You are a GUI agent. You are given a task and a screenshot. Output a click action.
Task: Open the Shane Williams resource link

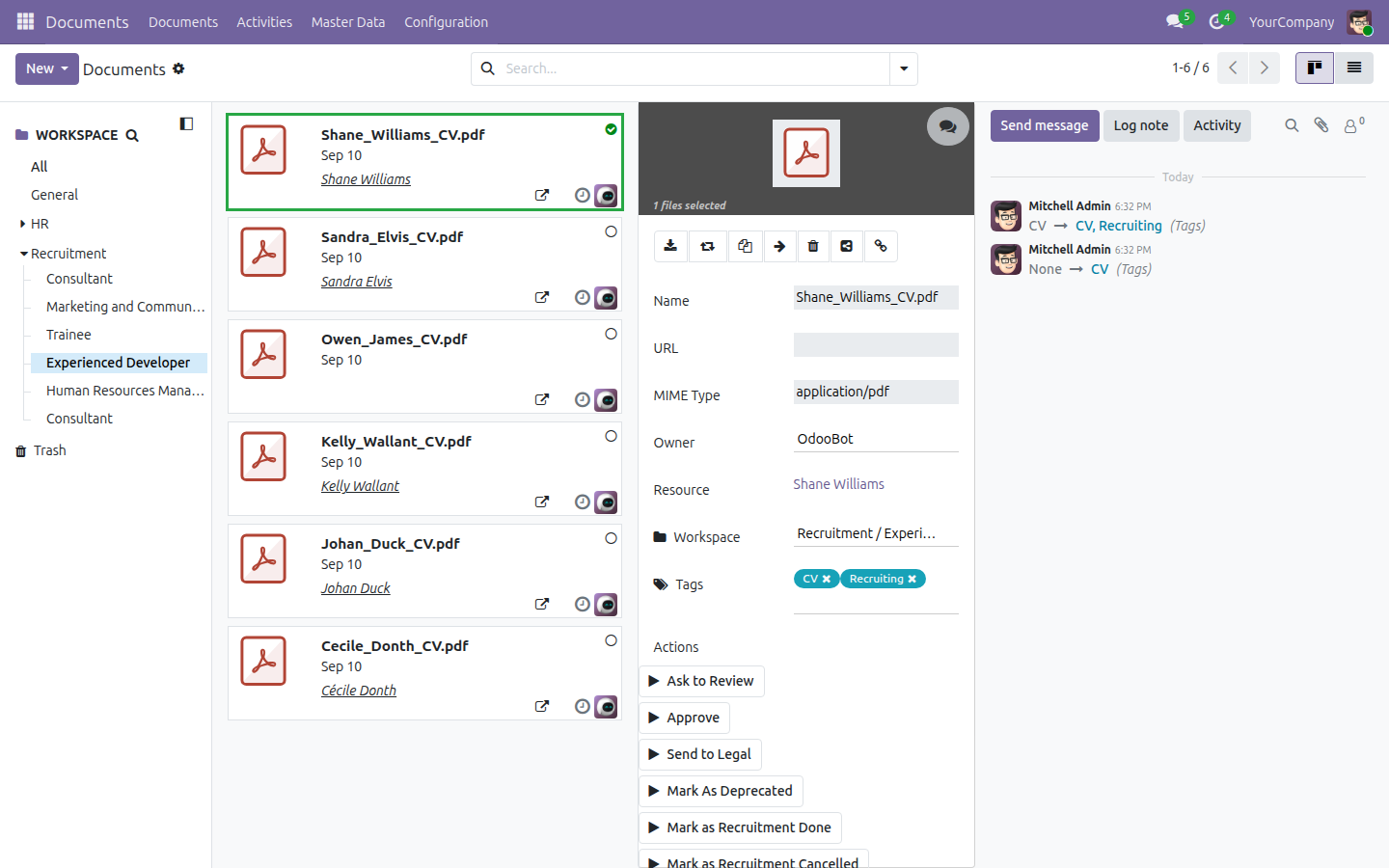point(839,484)
